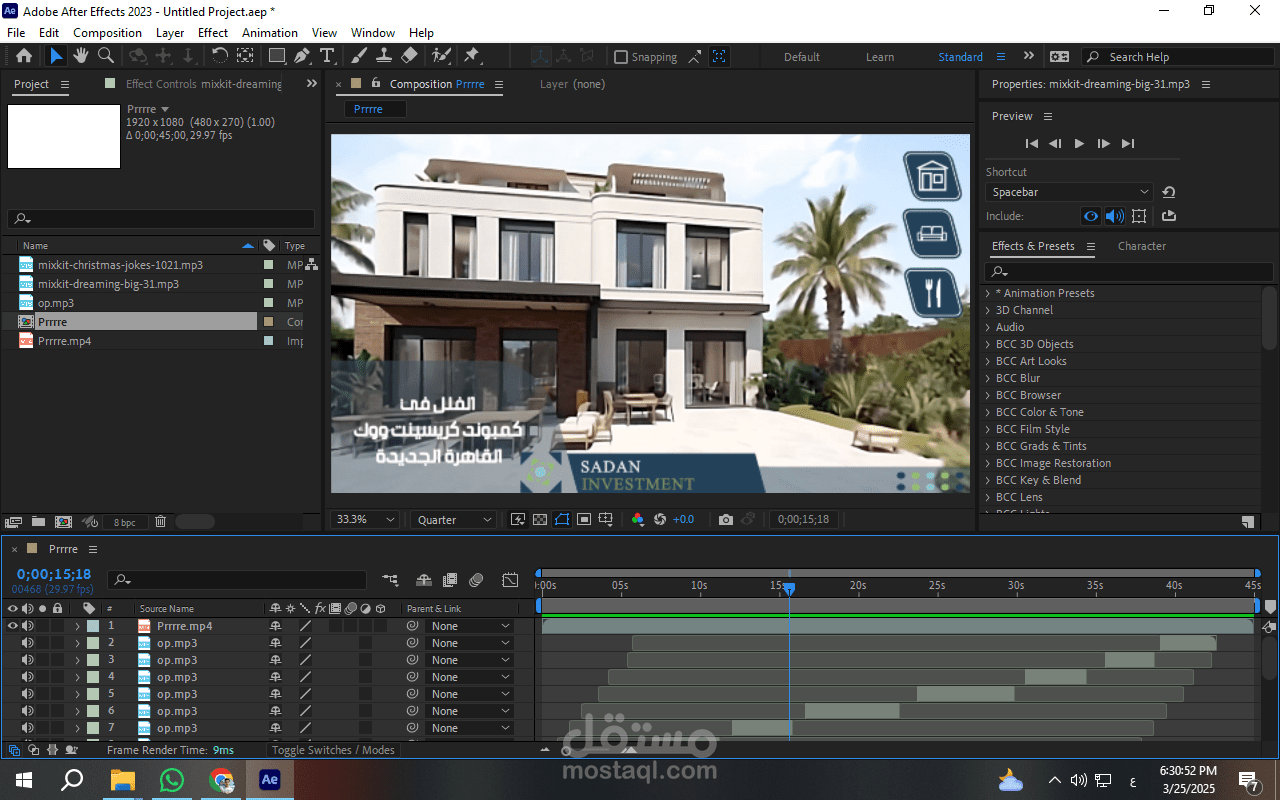The image size is (1280, 800).
Task: Toggle fast previews in viewer
Action: click(517, 520)
